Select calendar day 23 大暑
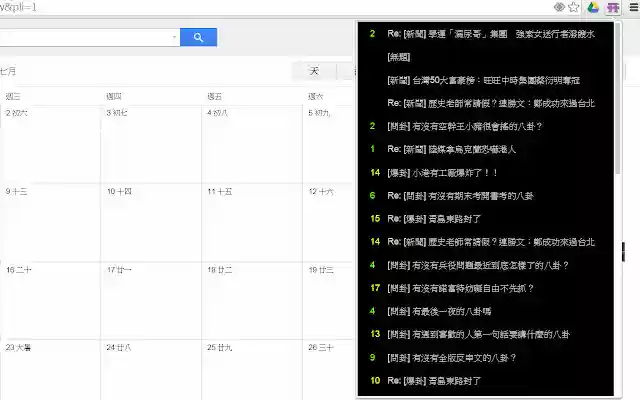Viewport: 640px width, 400px height. [x=18, y=348]
